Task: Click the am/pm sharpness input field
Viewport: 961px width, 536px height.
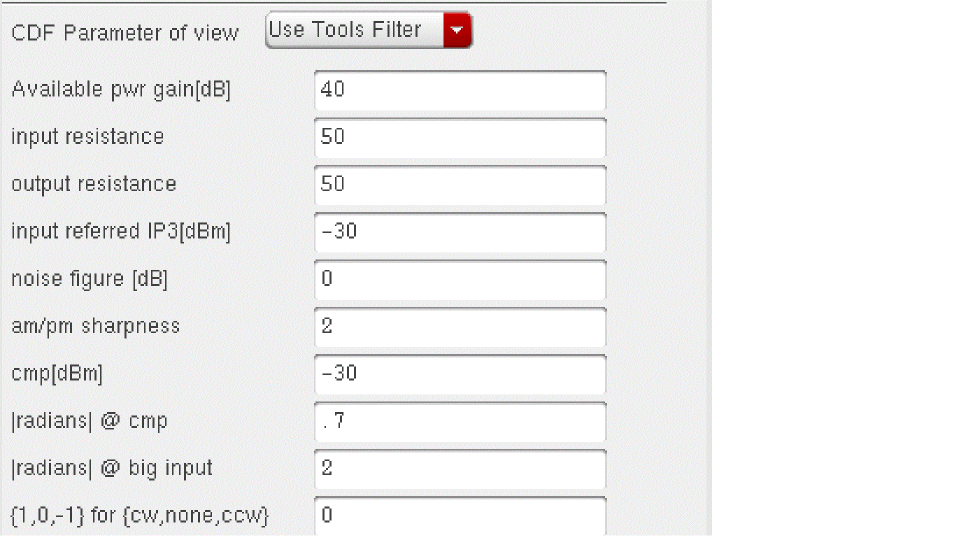Action: (459, 326)
